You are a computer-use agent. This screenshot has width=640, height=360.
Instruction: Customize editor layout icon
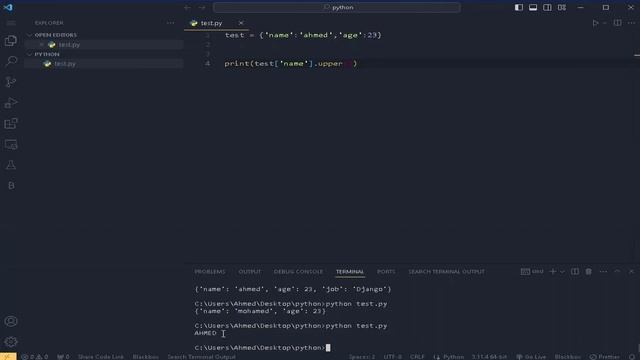point(562,7)
